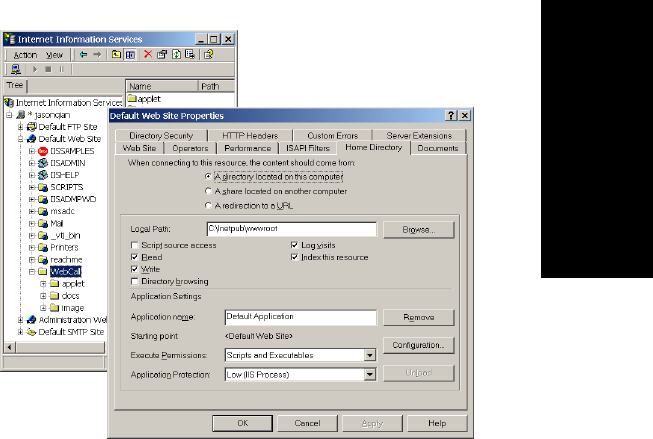
Task: Open the Properties toolbar icon
Action: point(162,55)
